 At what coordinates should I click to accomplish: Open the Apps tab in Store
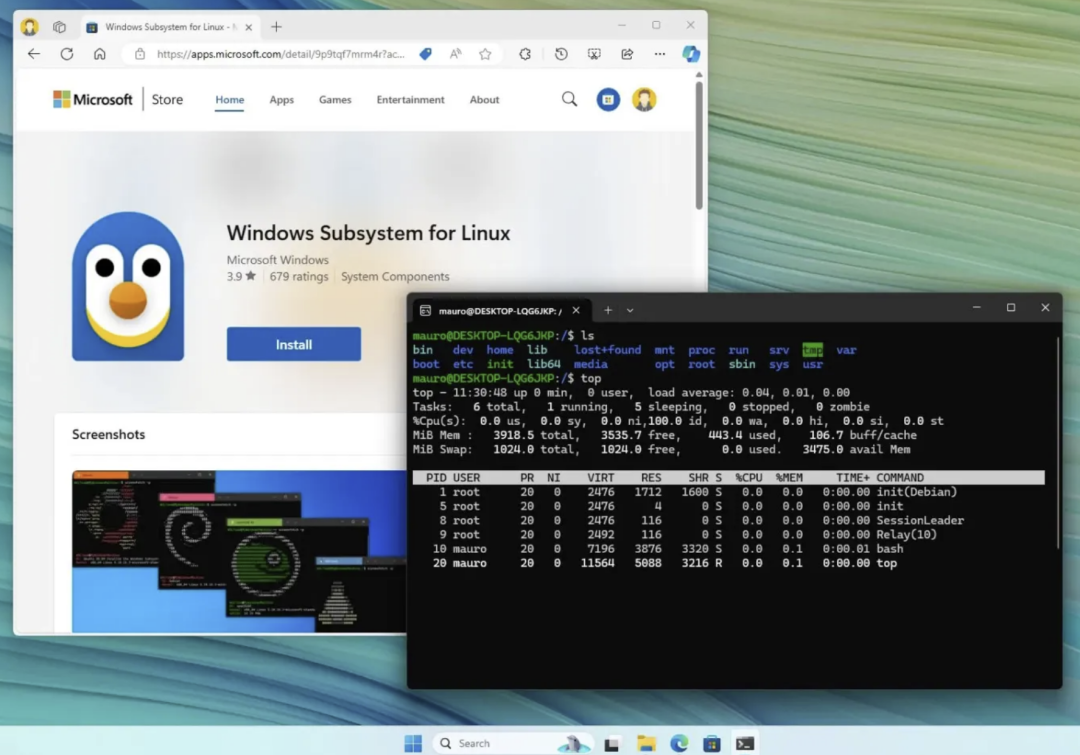point(282,100)
